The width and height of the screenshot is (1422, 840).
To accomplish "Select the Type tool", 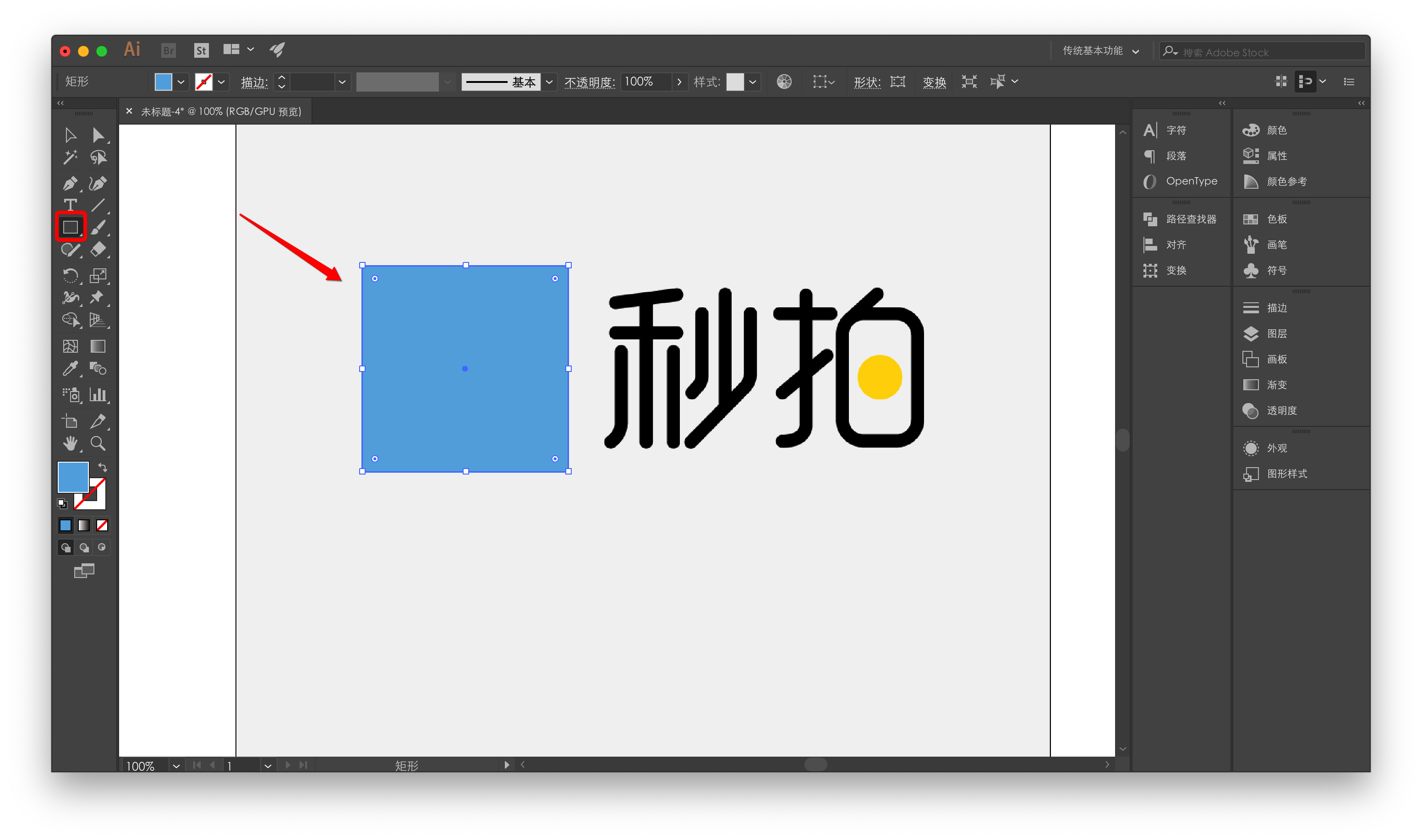I will tap(70, 205).
